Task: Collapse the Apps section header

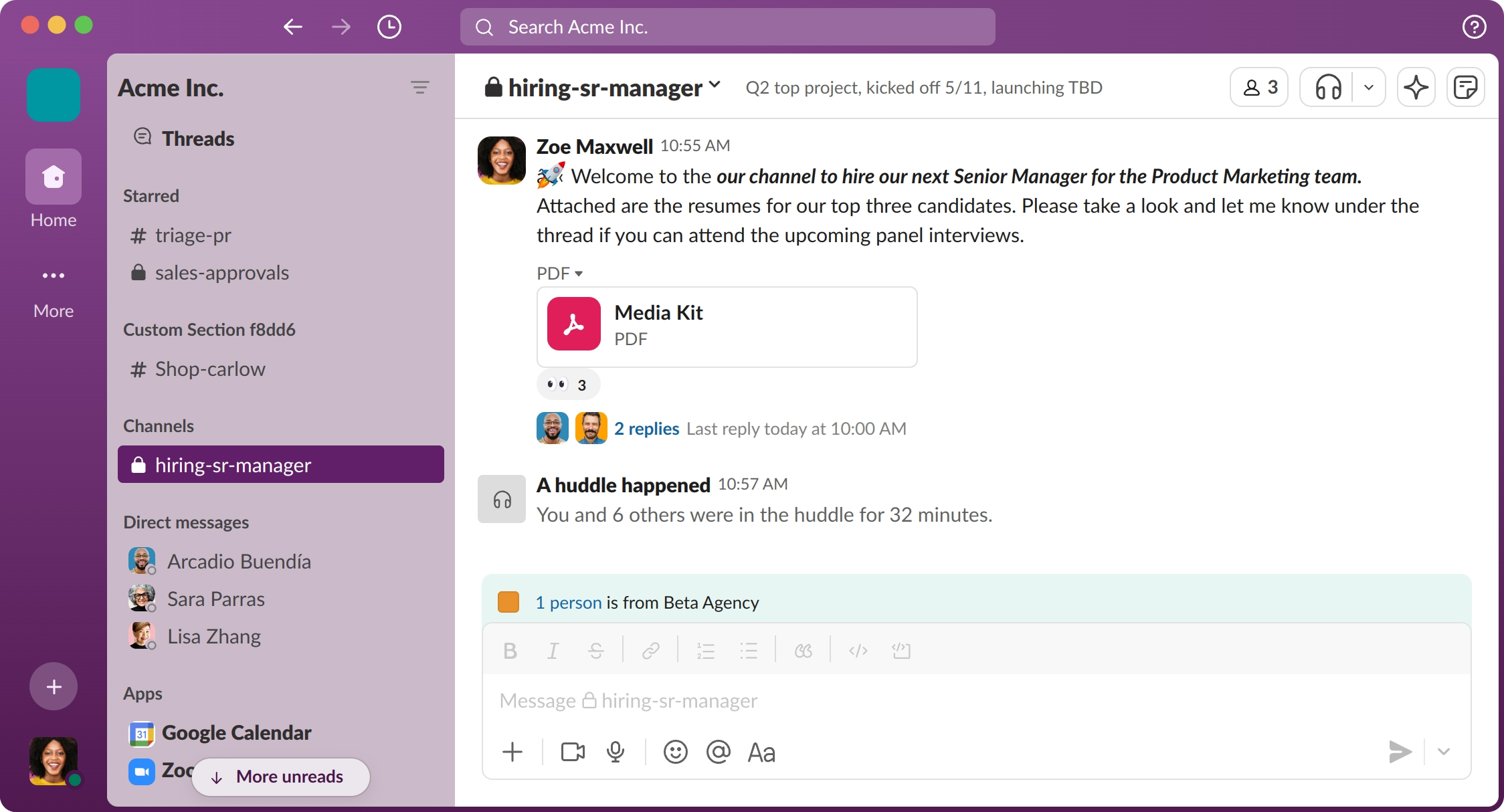Action: 143,694
